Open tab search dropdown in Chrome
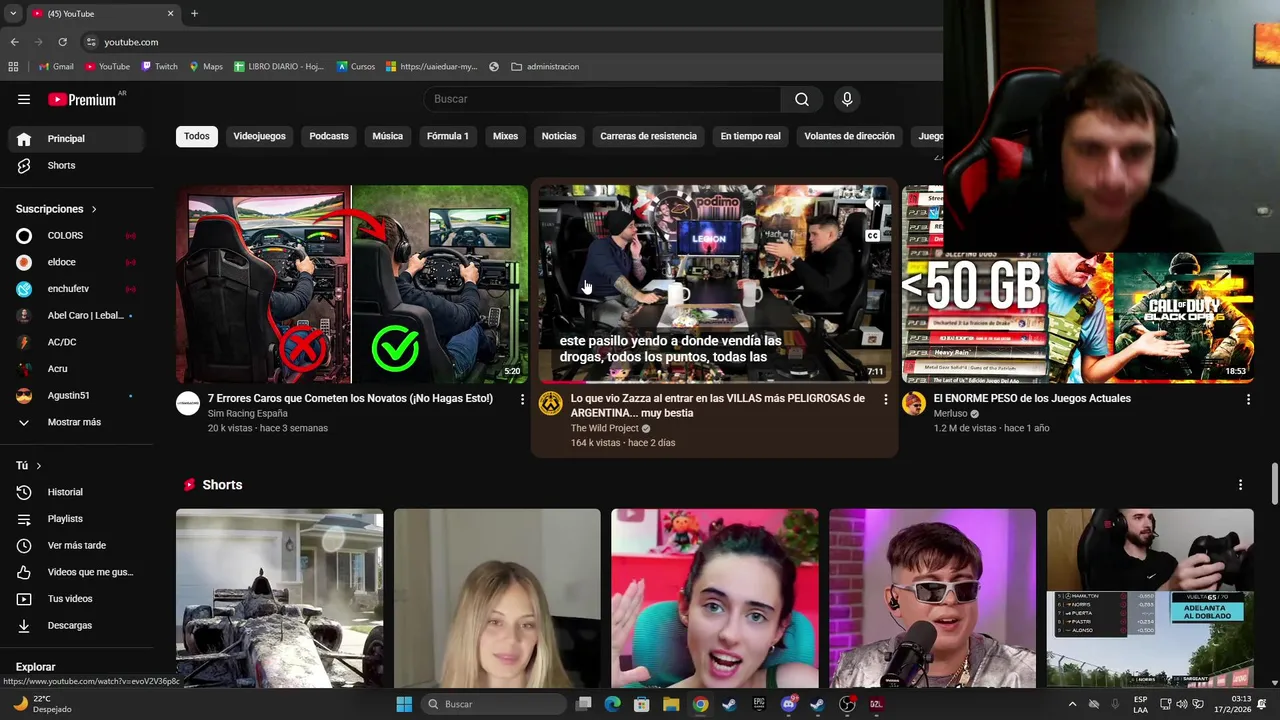Screen dimensions: 1280x720 13,14
